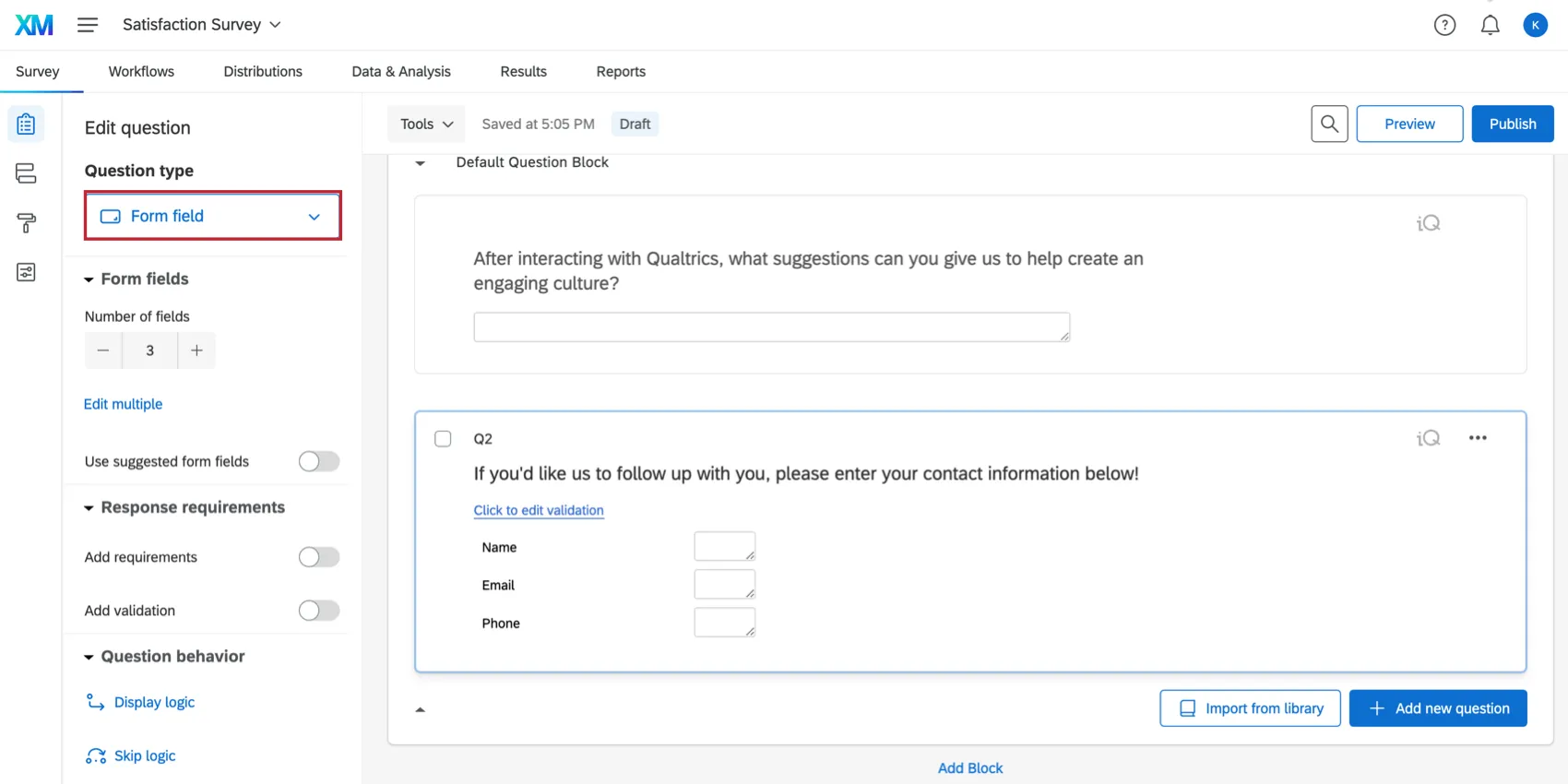Open the survey builder clipboard icon
The height and width of the screenshot is (784, 1568).
pos(26,124)
